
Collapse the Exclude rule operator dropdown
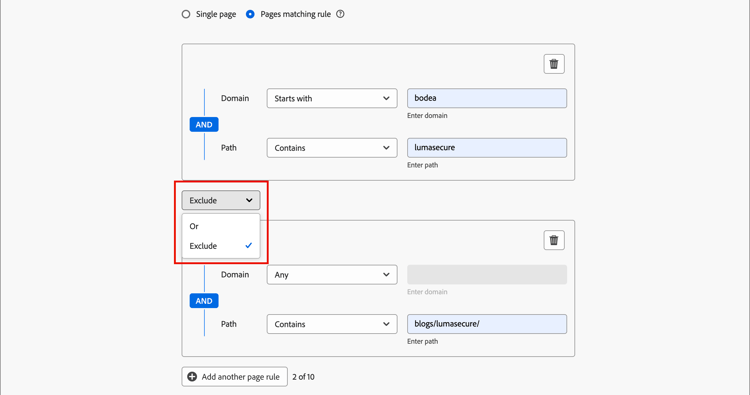pyautogui.click(x=221, y=200)
